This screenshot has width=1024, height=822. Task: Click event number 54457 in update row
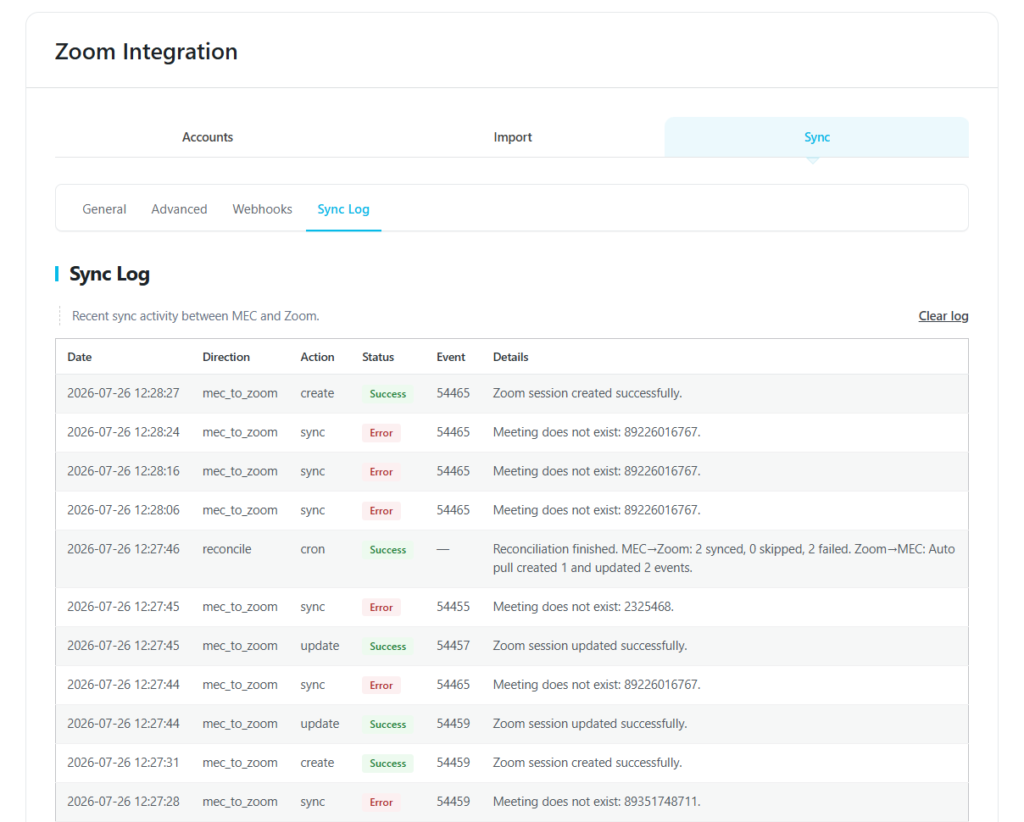click(453, 646)
